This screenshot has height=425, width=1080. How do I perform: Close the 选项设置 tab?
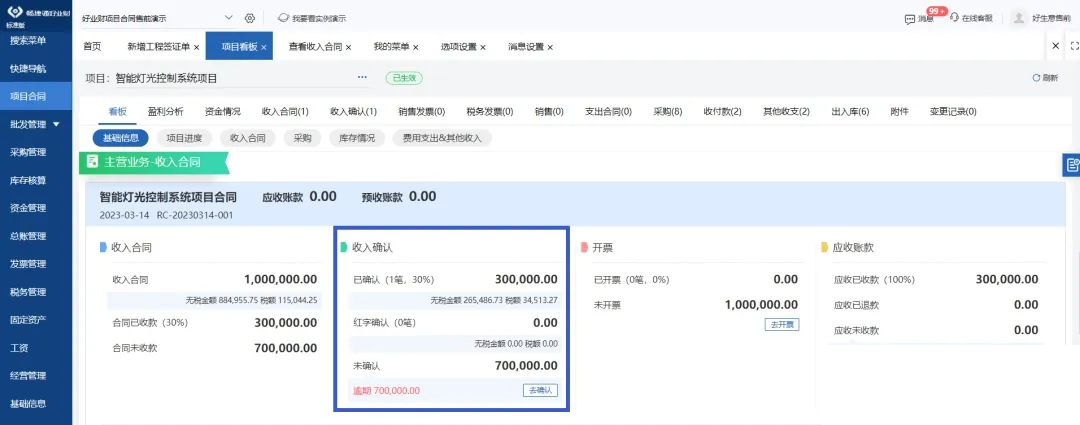(x=483, y=48)
